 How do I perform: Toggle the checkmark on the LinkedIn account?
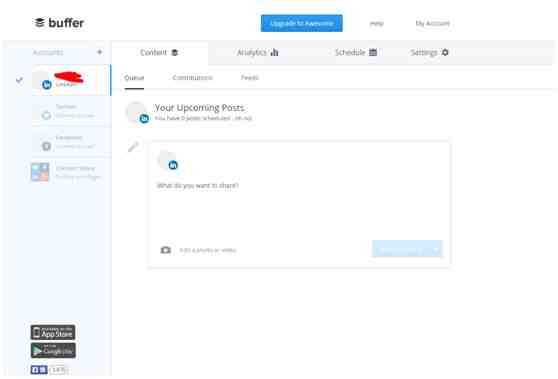(19, 80)
